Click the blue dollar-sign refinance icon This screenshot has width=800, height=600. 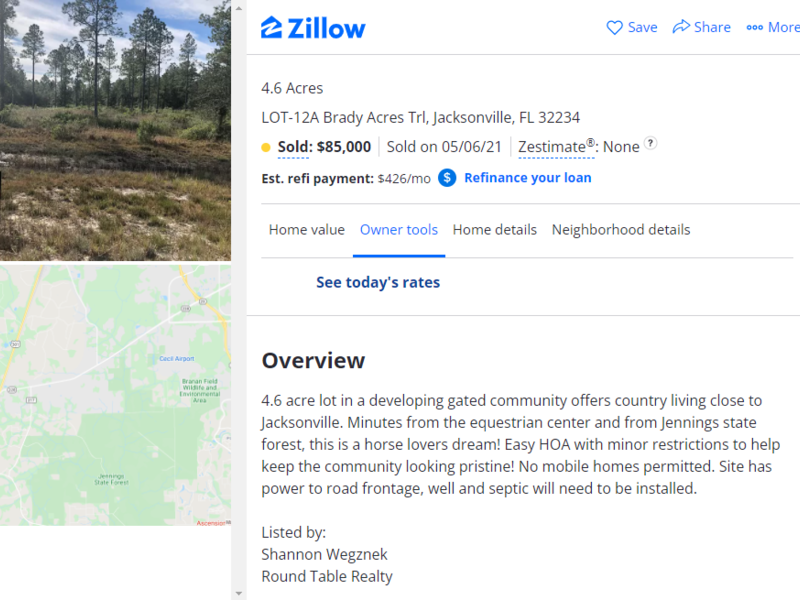pyautogui.click(x=446, y=178)
